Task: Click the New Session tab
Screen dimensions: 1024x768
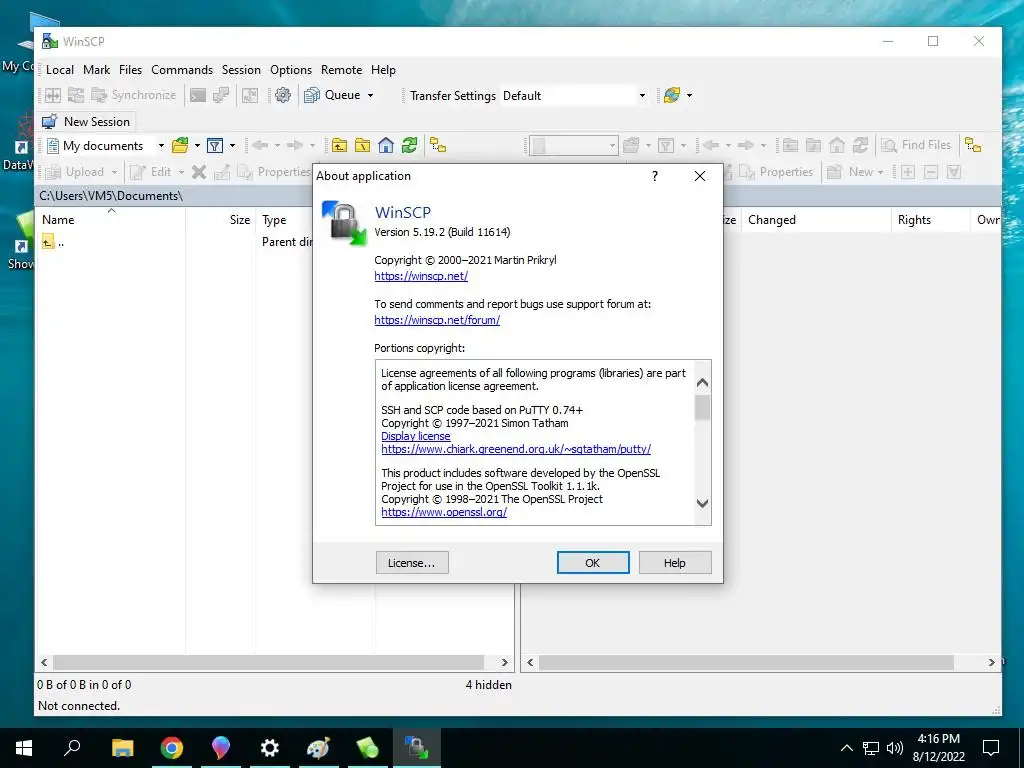Action: click(86, 121)
